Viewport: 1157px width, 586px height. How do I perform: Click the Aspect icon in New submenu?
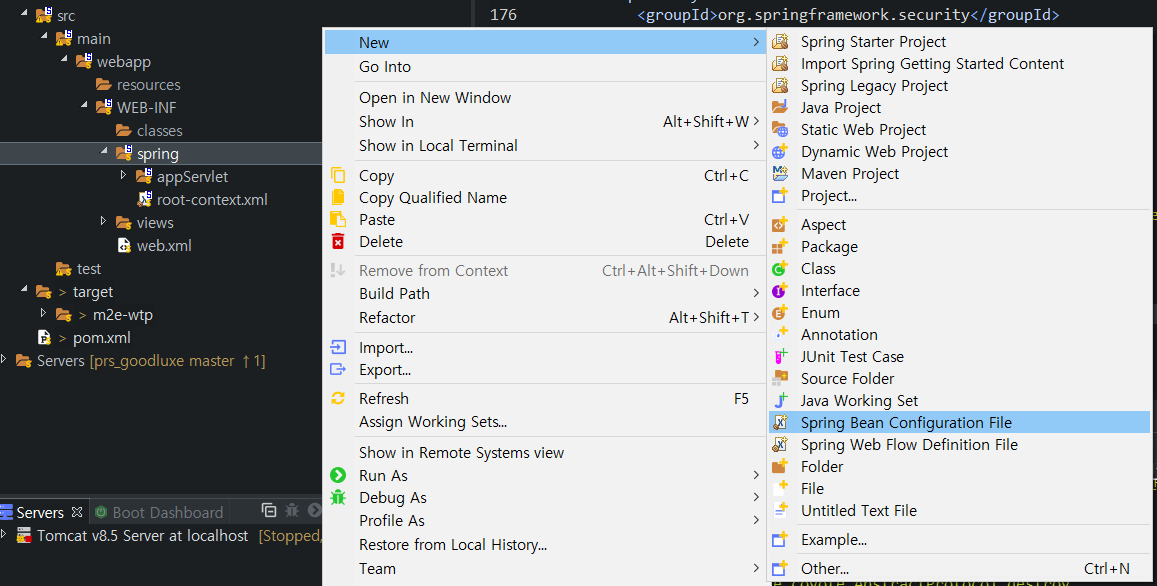[780, 225]
